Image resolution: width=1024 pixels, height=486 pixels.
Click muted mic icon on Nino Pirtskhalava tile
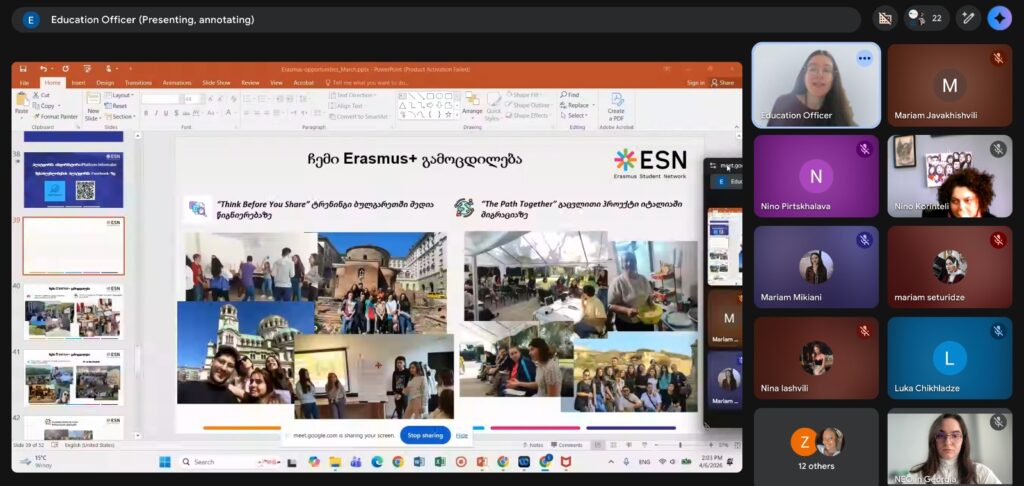864,149
